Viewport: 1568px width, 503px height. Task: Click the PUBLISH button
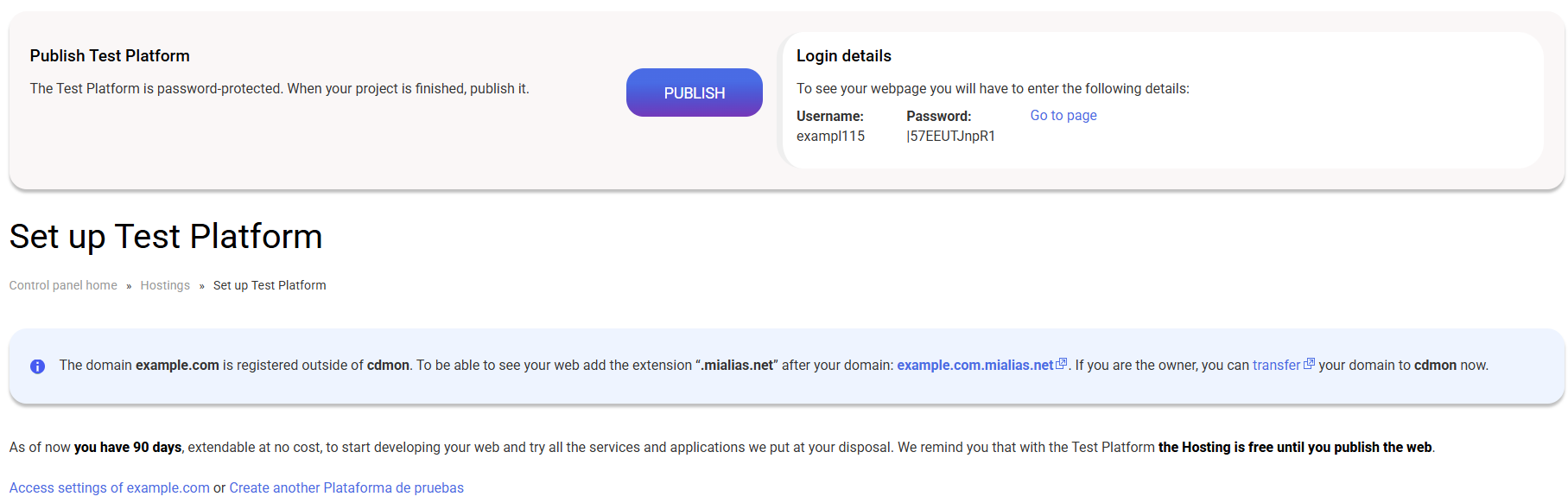tap(694, 92)
